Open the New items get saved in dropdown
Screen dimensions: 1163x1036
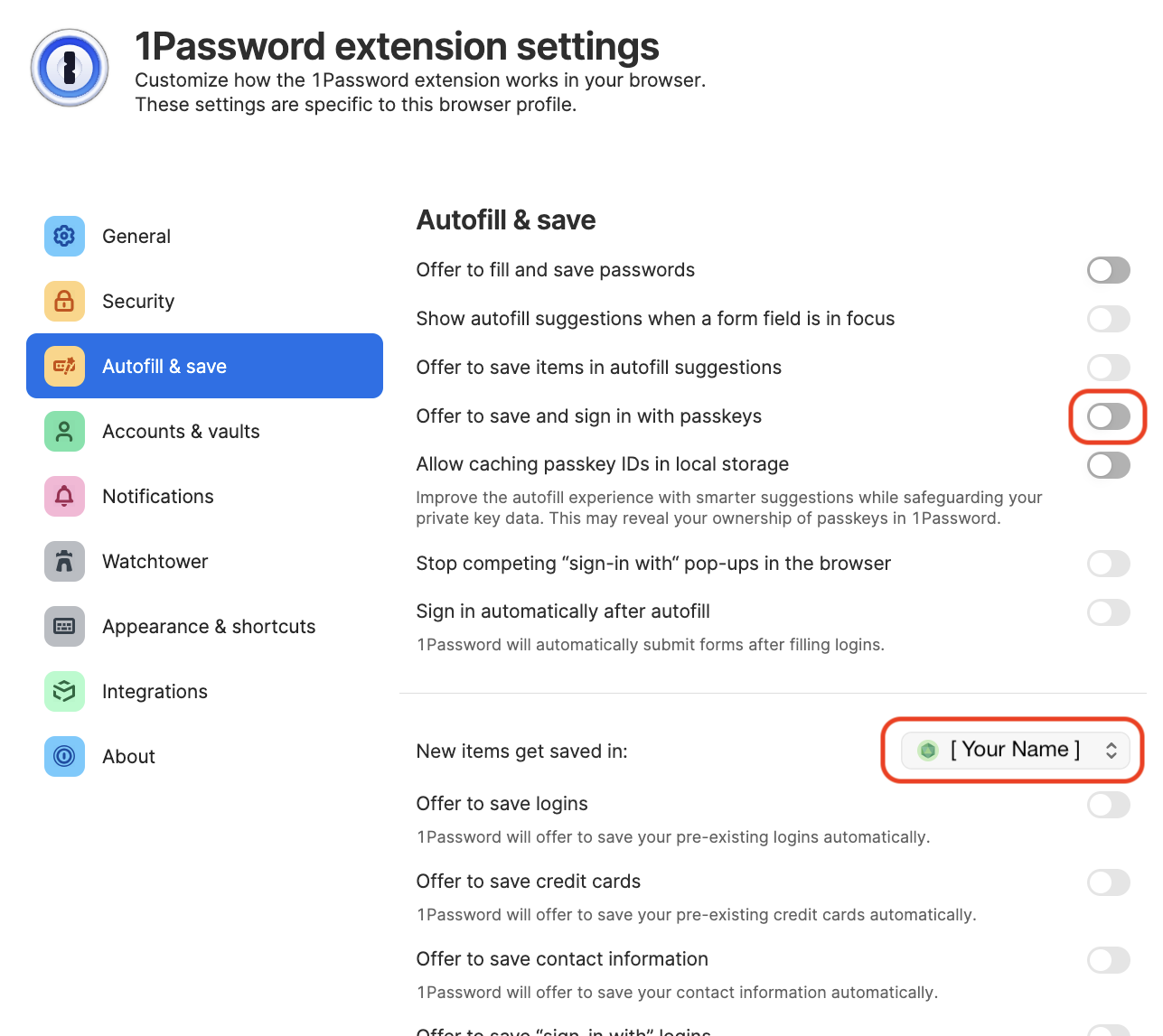click(x=1012, y=750)
